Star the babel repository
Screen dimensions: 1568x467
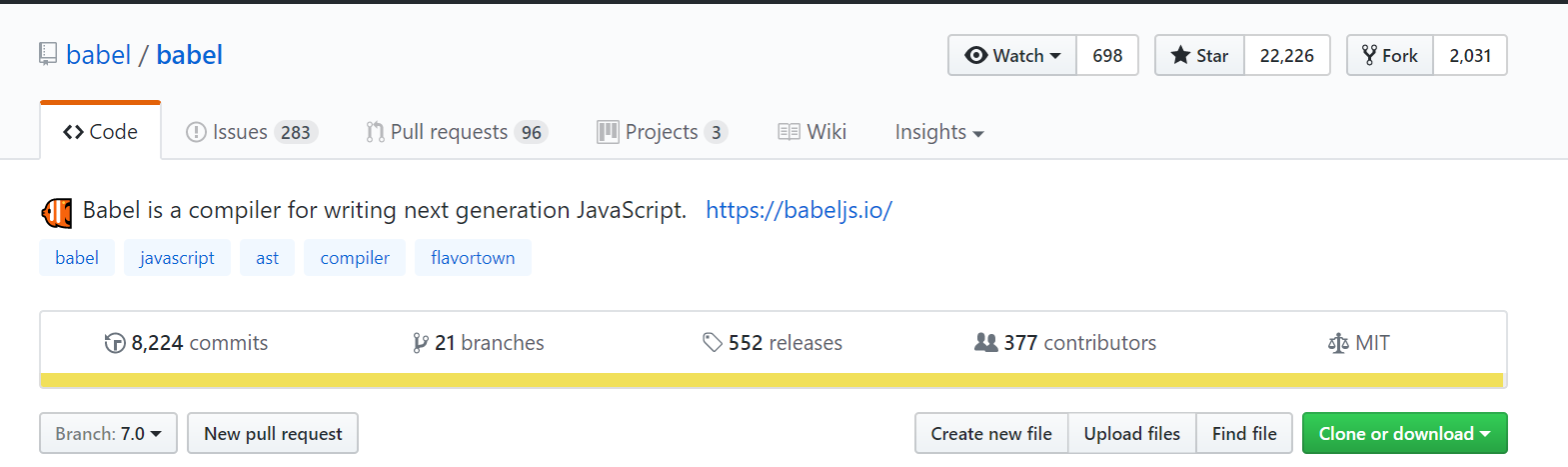[1200, 55]
